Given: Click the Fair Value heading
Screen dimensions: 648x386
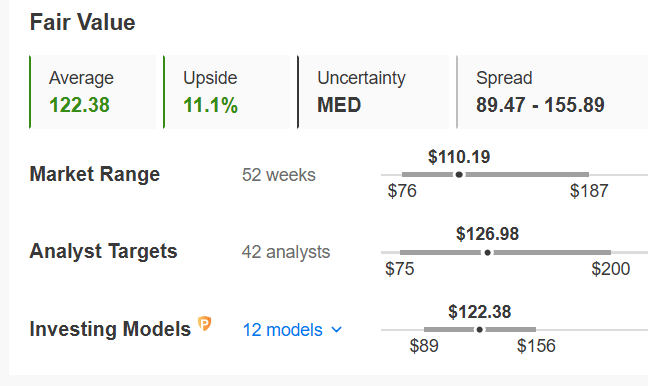Looking at the screenshot, I should 83,22.
